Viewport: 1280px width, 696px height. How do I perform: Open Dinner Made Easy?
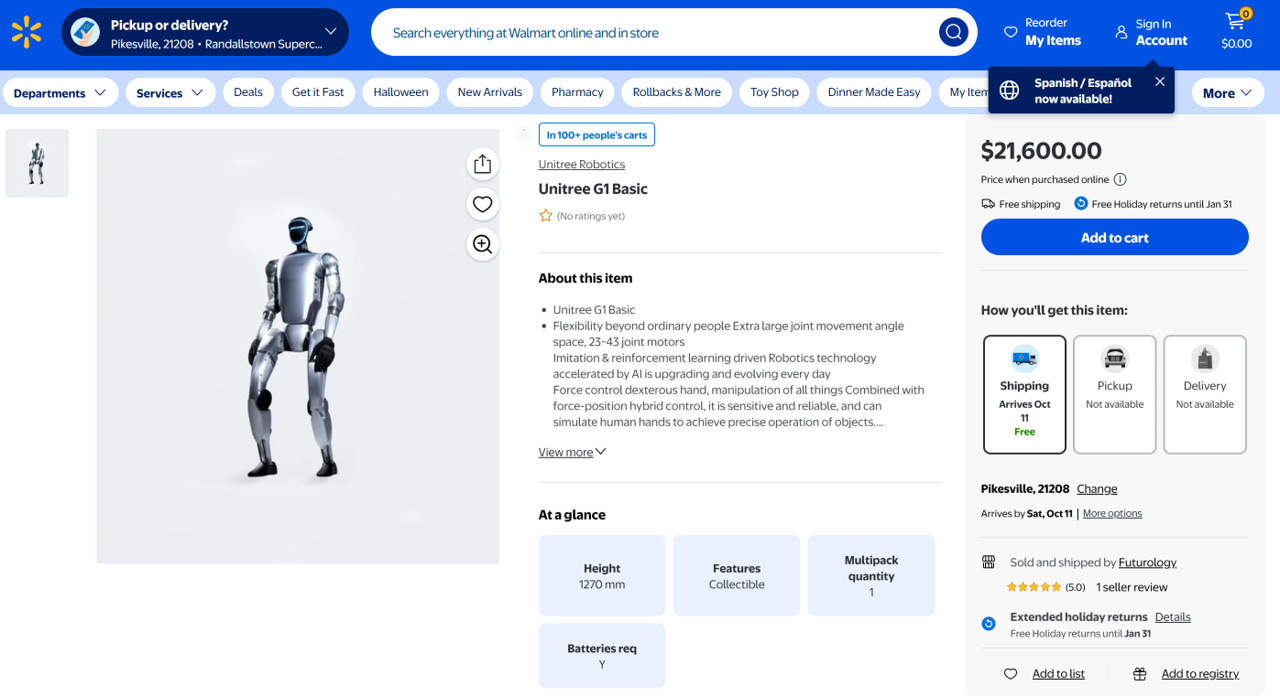(874, 92)
